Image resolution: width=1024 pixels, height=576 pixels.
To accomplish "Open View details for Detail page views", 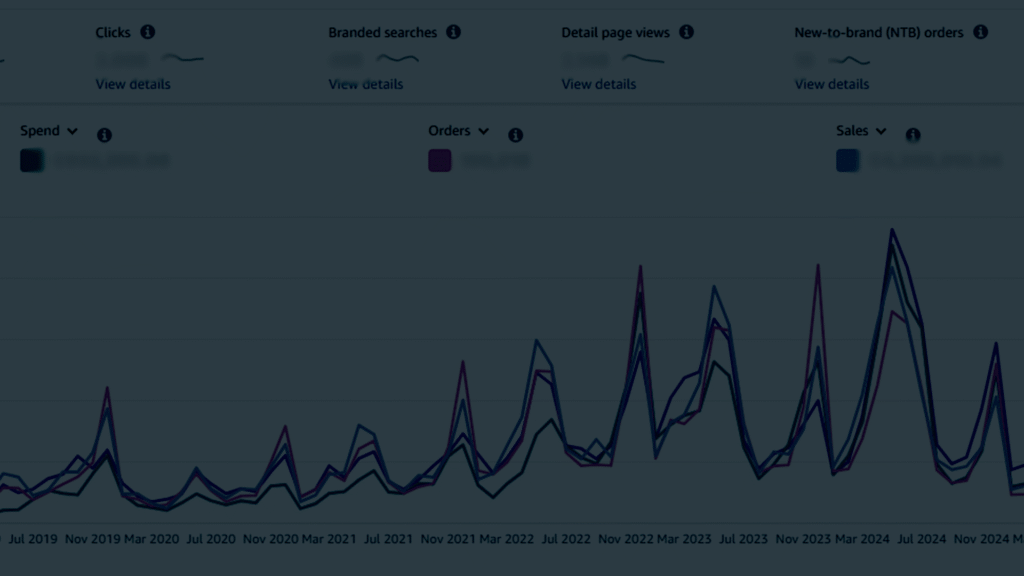I will point(599,84).
